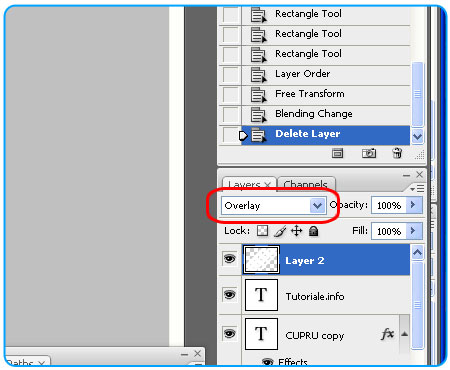Open the Opacity slider arrow
Viewport: 450px width, 370px height.
[x=414, y=205]
